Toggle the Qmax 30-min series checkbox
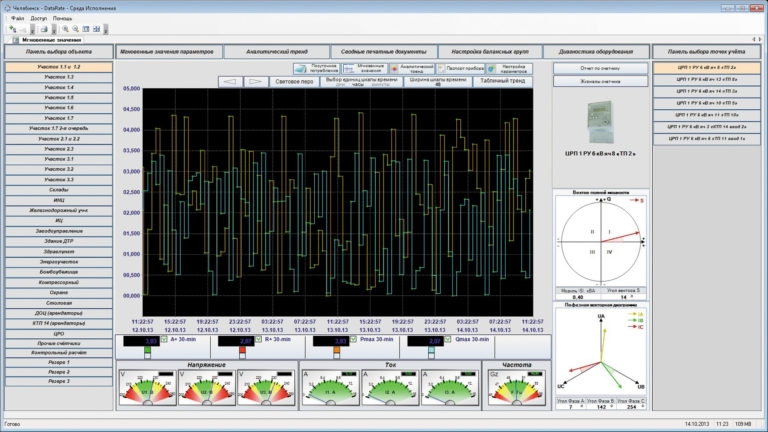 (448, 339)
